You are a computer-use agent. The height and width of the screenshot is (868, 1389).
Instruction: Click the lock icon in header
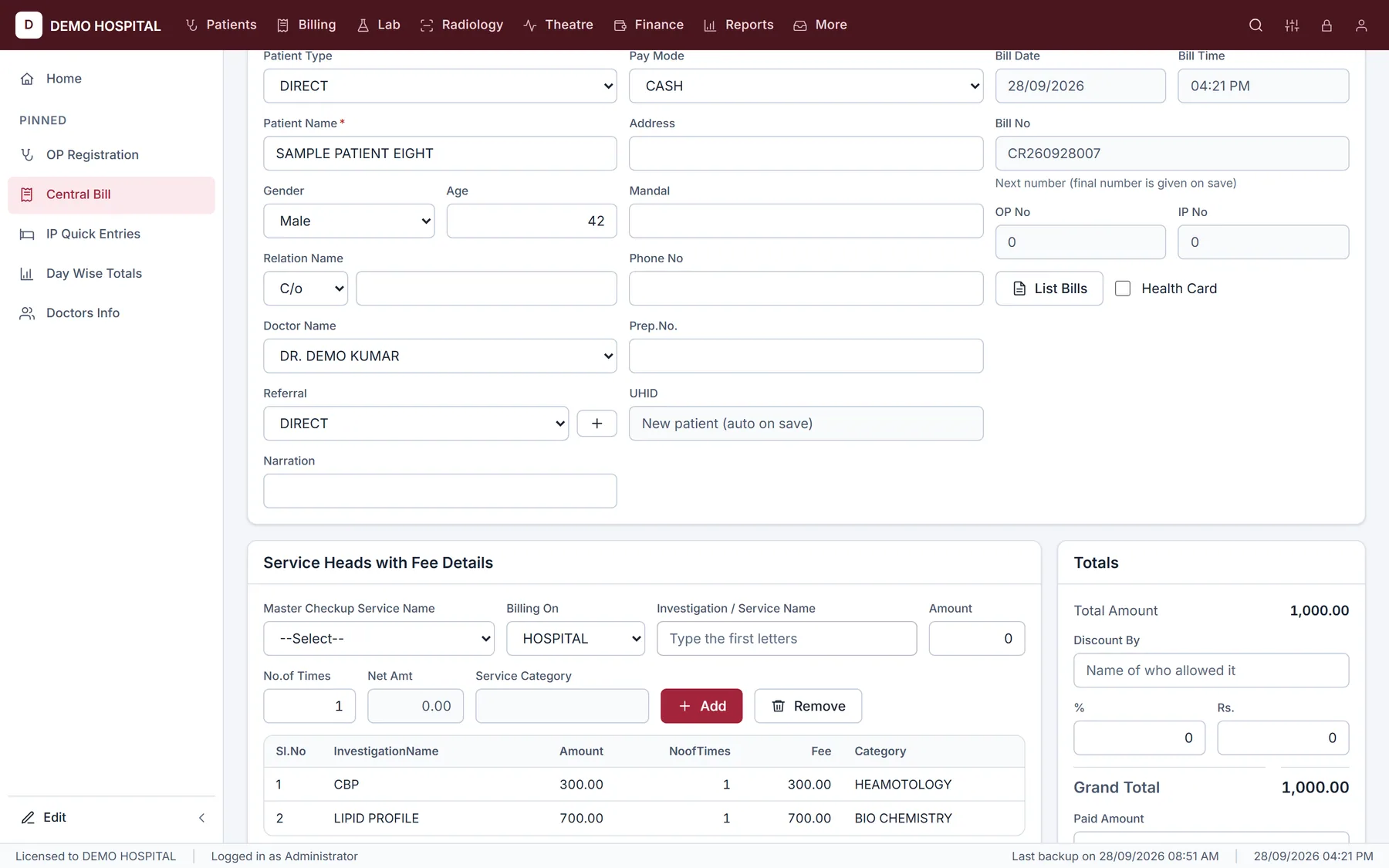pos(1326,25)
